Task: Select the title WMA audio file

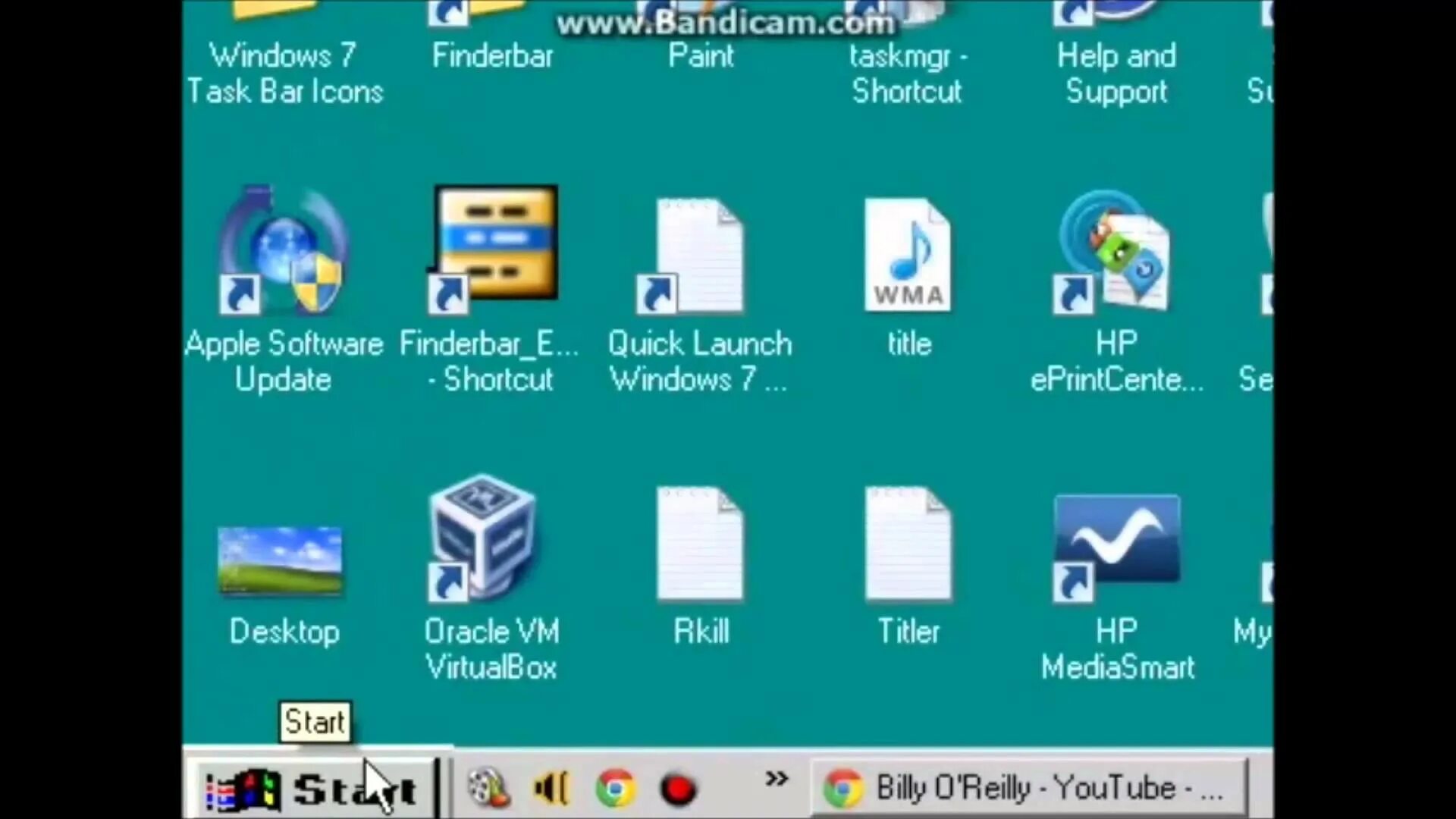Action: coord(908,256)
